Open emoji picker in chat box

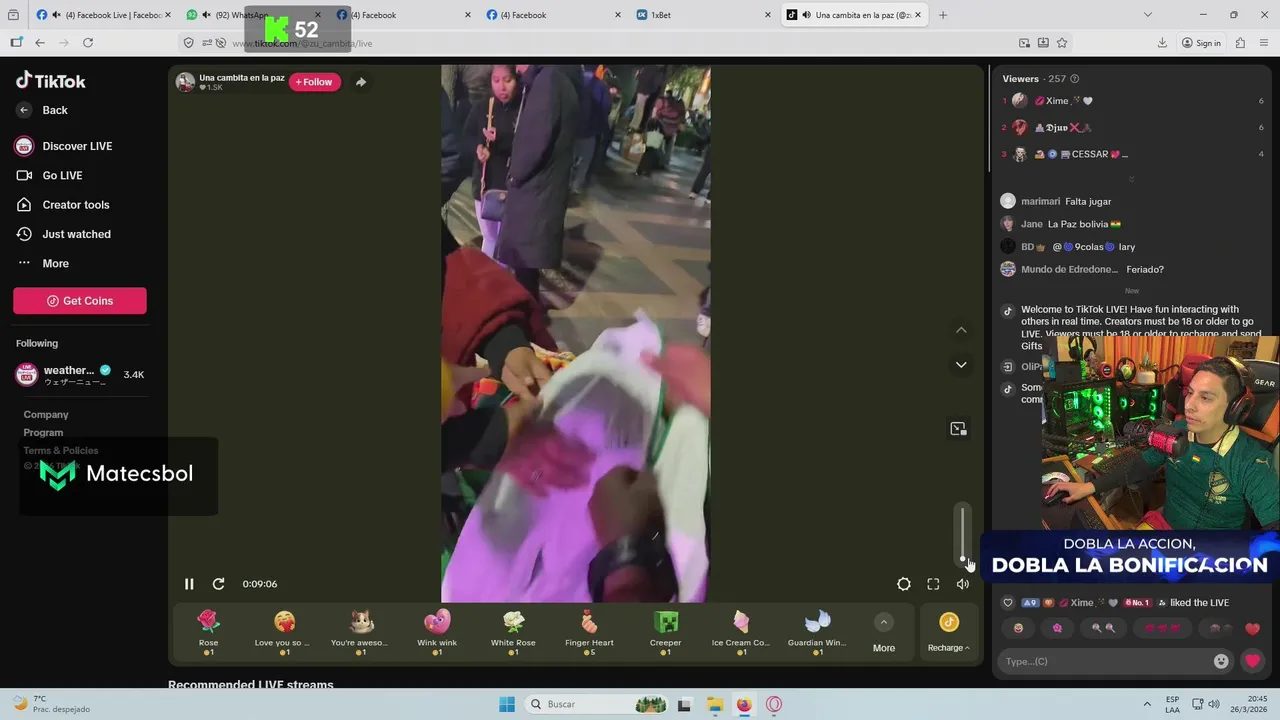1221,661
